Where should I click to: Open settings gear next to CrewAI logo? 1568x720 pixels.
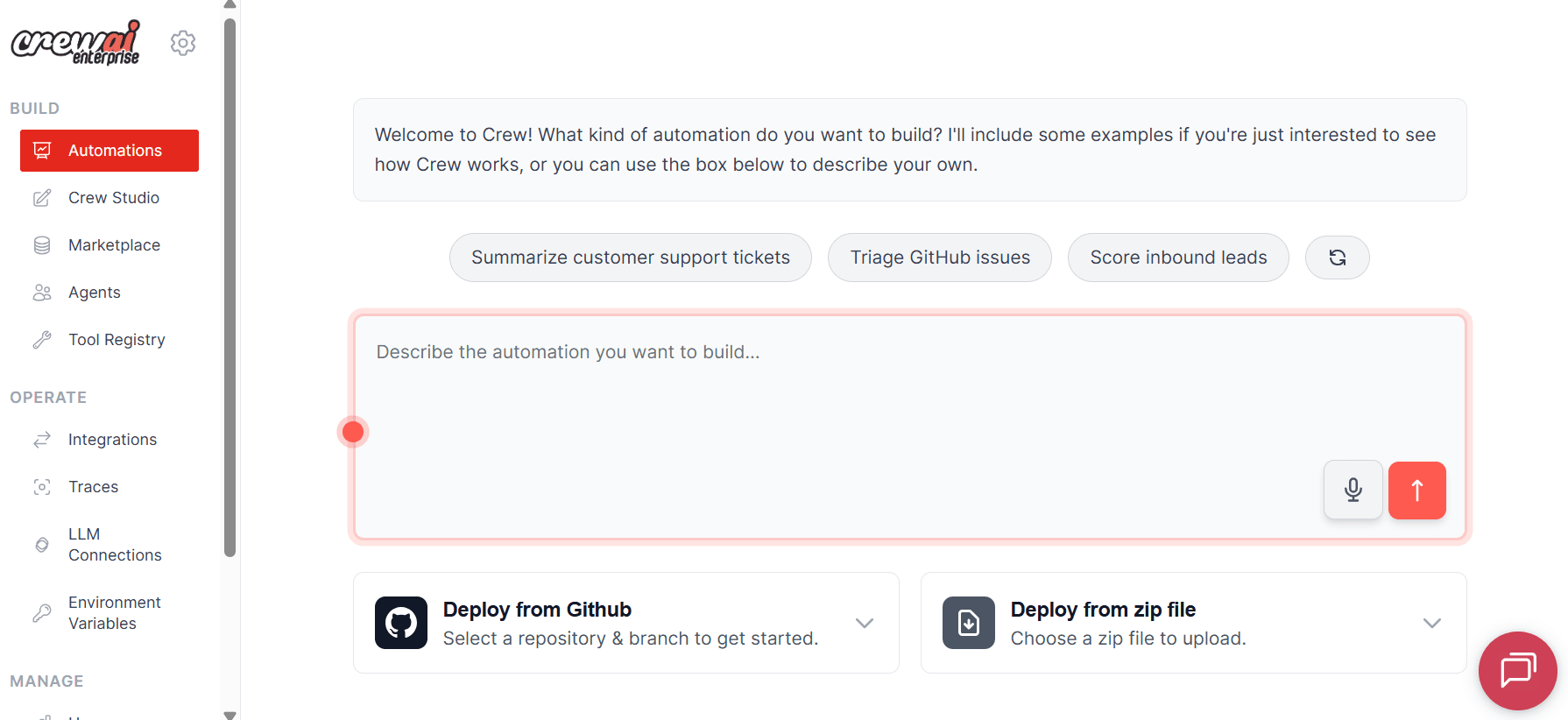pos(183,43)
